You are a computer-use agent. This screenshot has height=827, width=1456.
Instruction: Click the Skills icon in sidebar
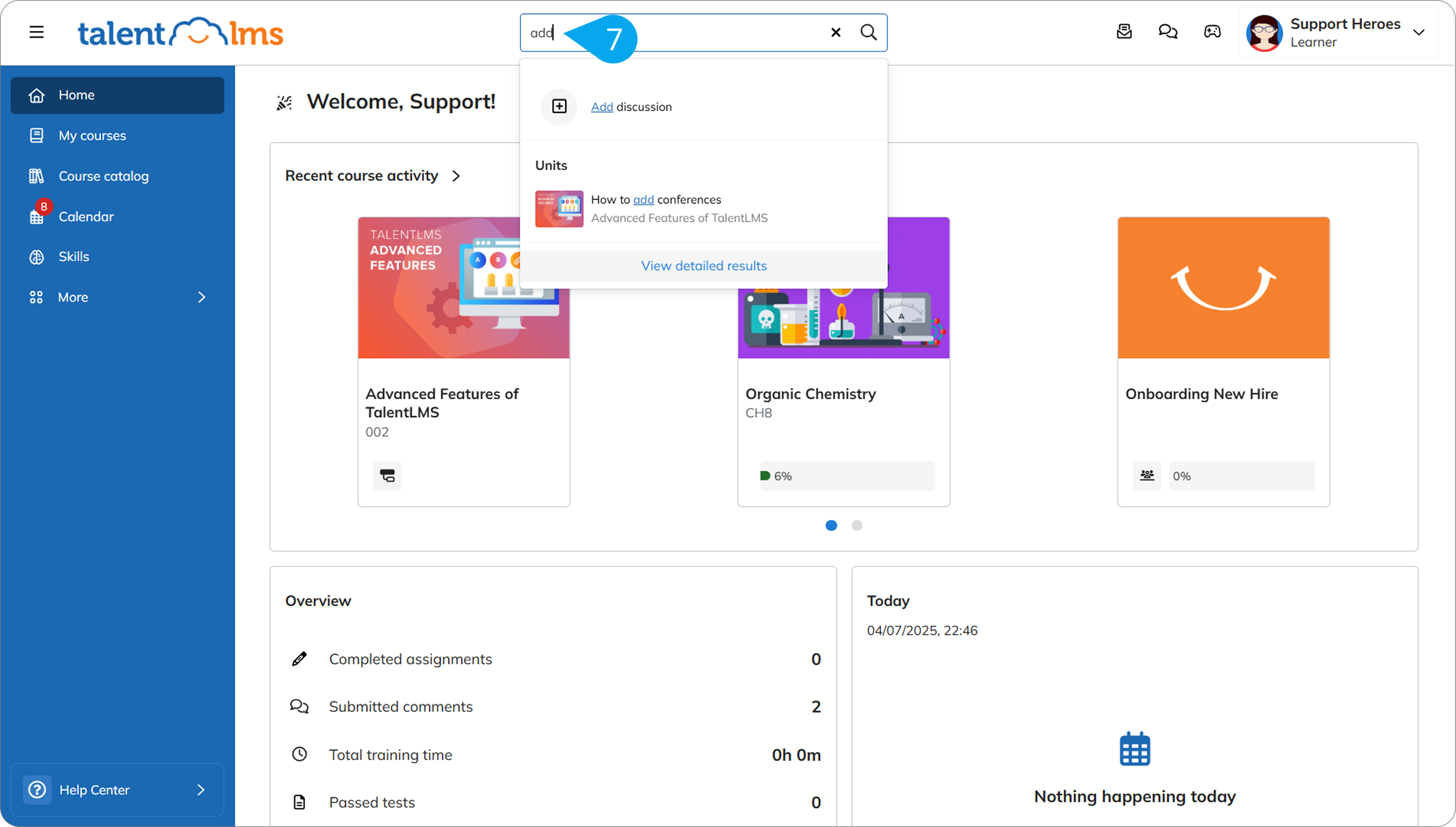(x=37, y=257)
